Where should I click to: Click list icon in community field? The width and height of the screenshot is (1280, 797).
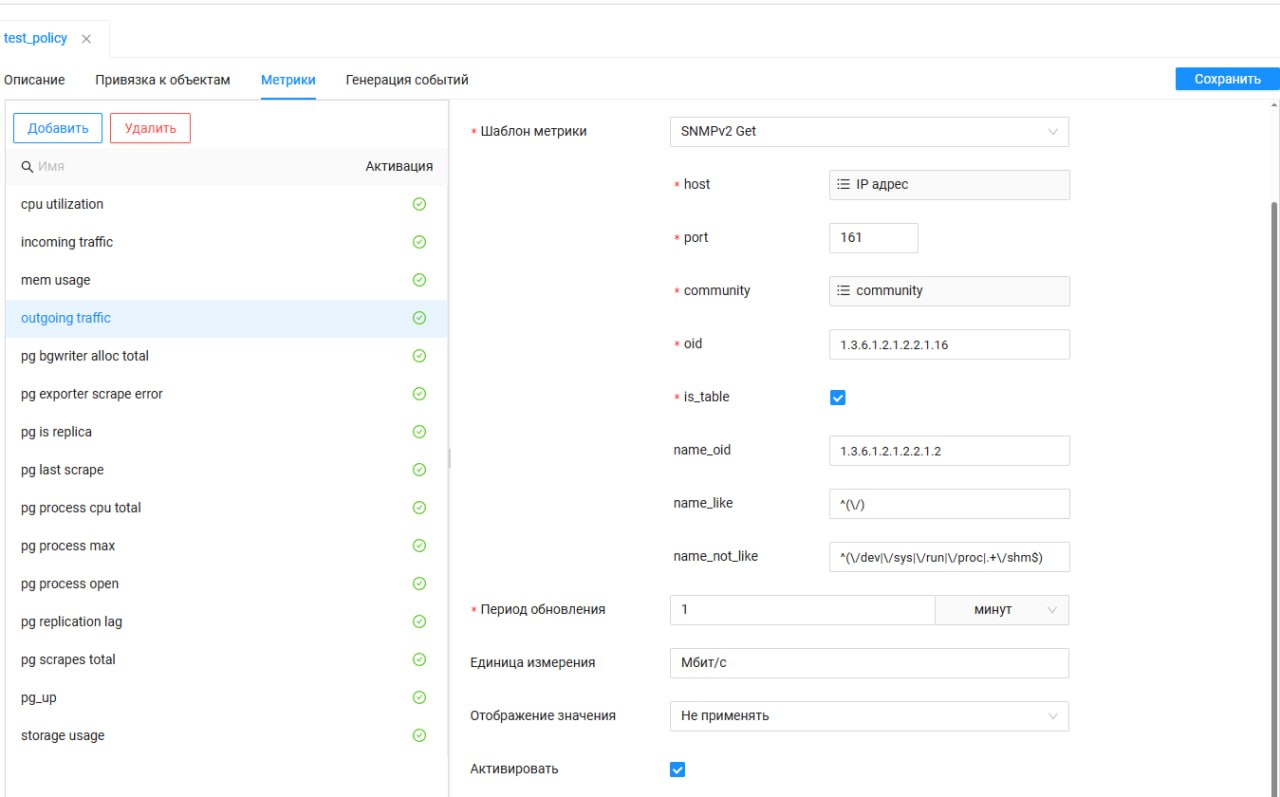[843, 291]
